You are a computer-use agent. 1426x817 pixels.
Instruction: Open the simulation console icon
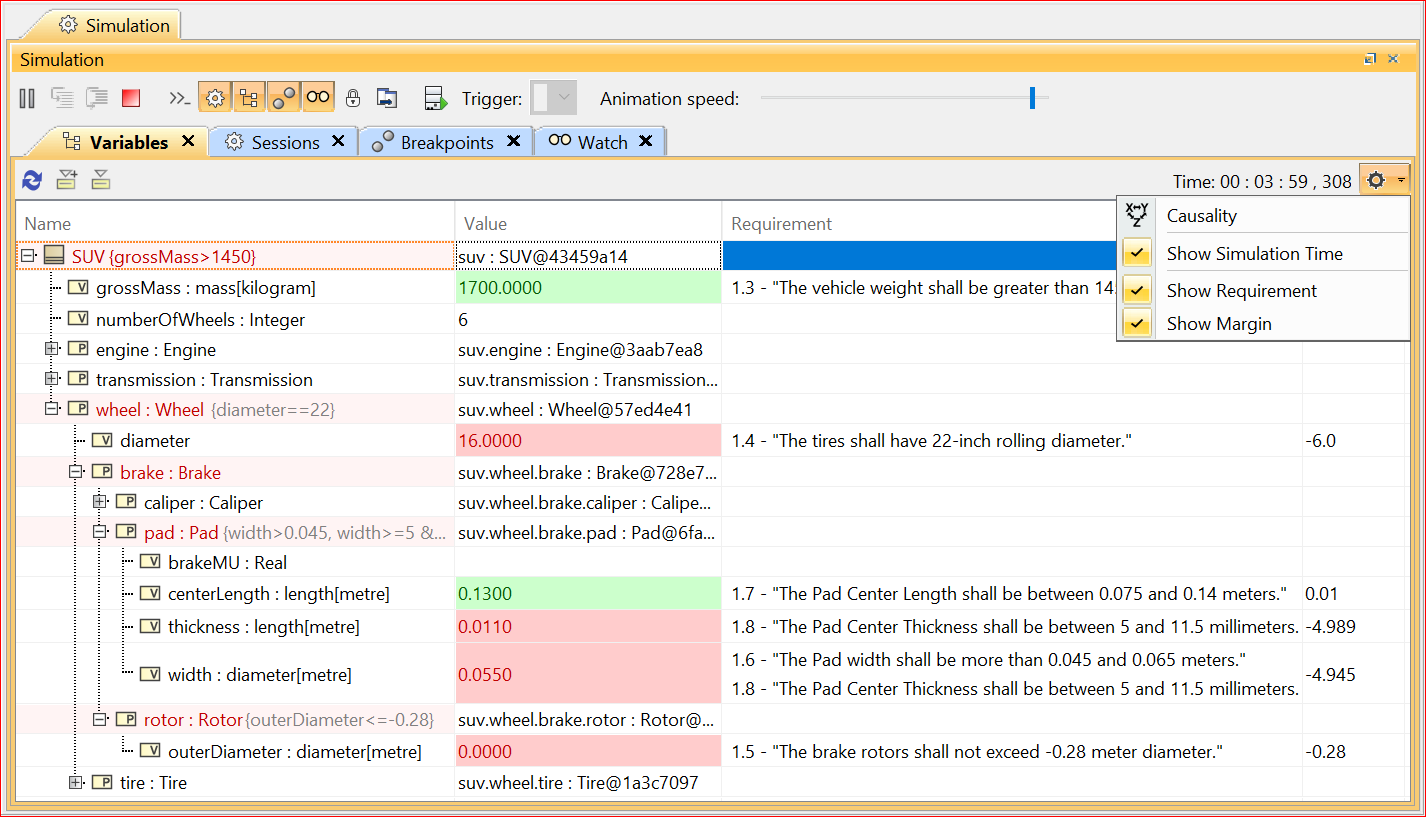click(x=179, y=98)
